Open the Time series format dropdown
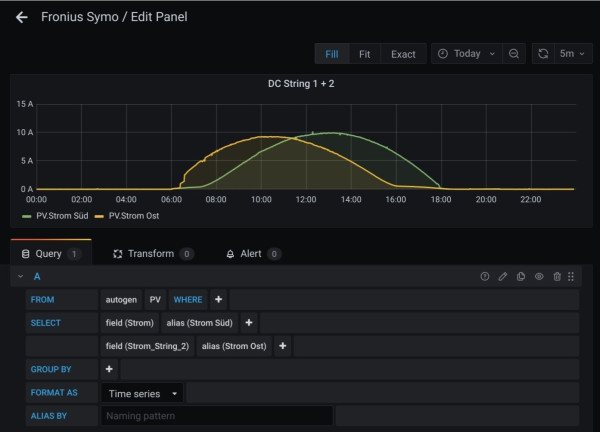 (x=143, y=394)
